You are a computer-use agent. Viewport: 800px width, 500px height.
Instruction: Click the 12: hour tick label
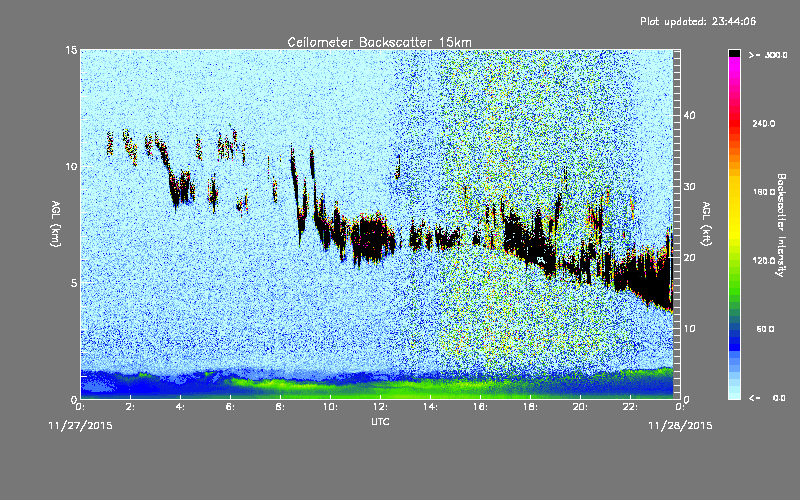coord(380,407)
